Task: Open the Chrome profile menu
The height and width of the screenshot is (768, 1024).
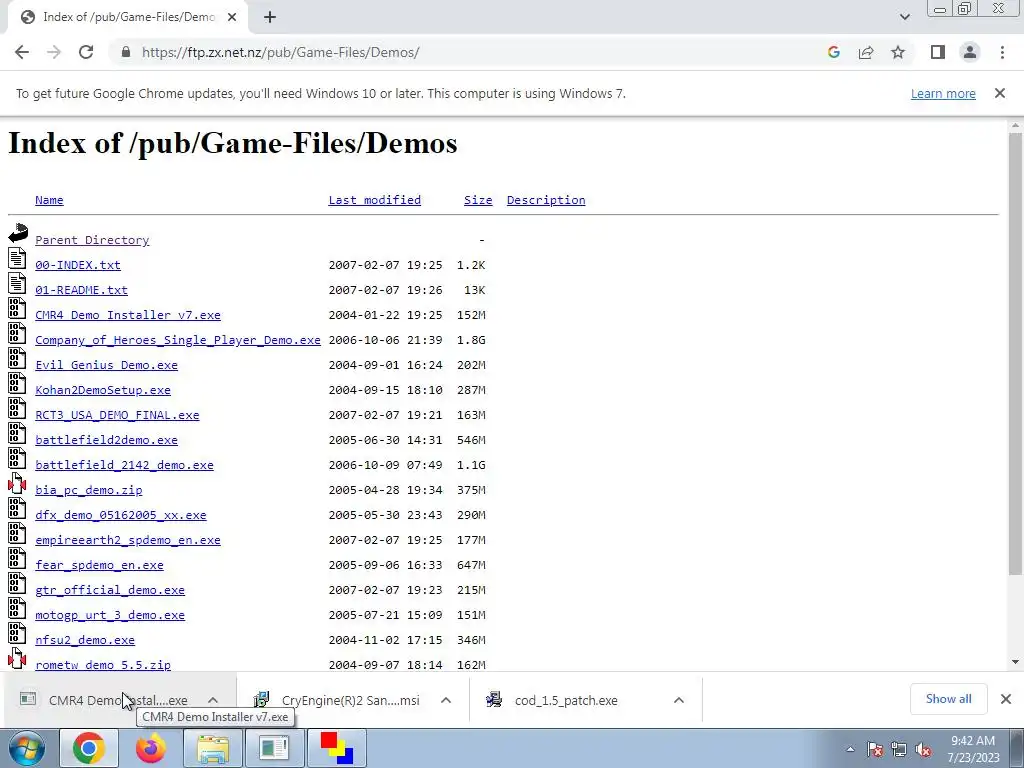Action: [x=970, y=52]
